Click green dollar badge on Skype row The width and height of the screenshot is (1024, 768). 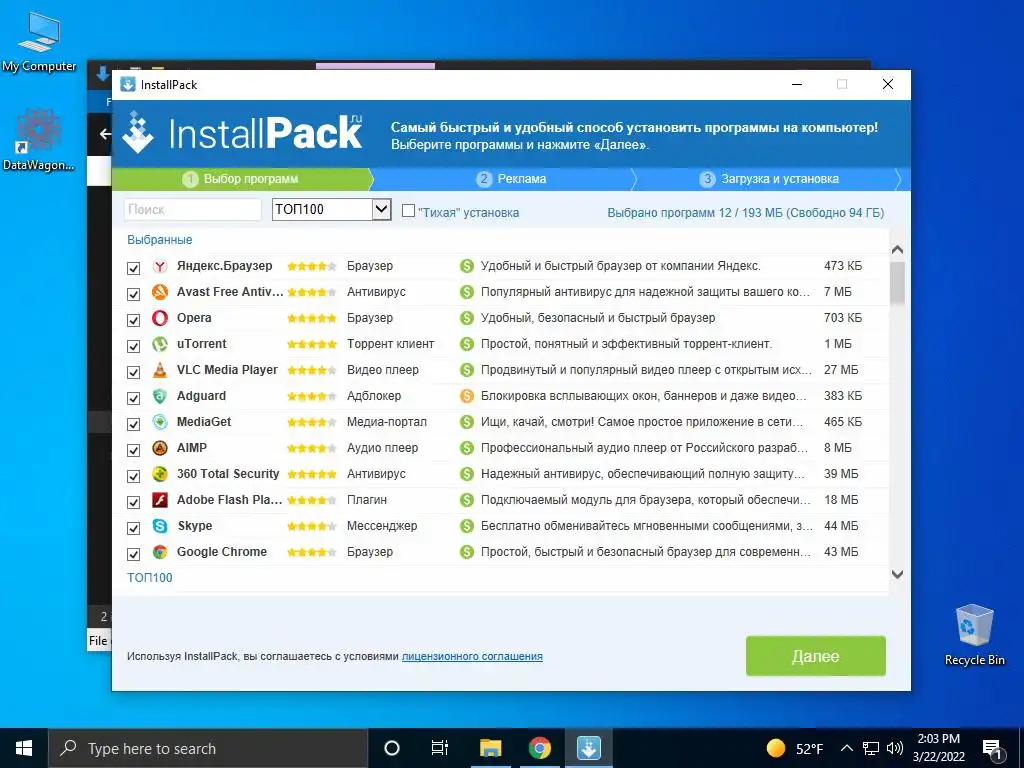pos(466,526)
